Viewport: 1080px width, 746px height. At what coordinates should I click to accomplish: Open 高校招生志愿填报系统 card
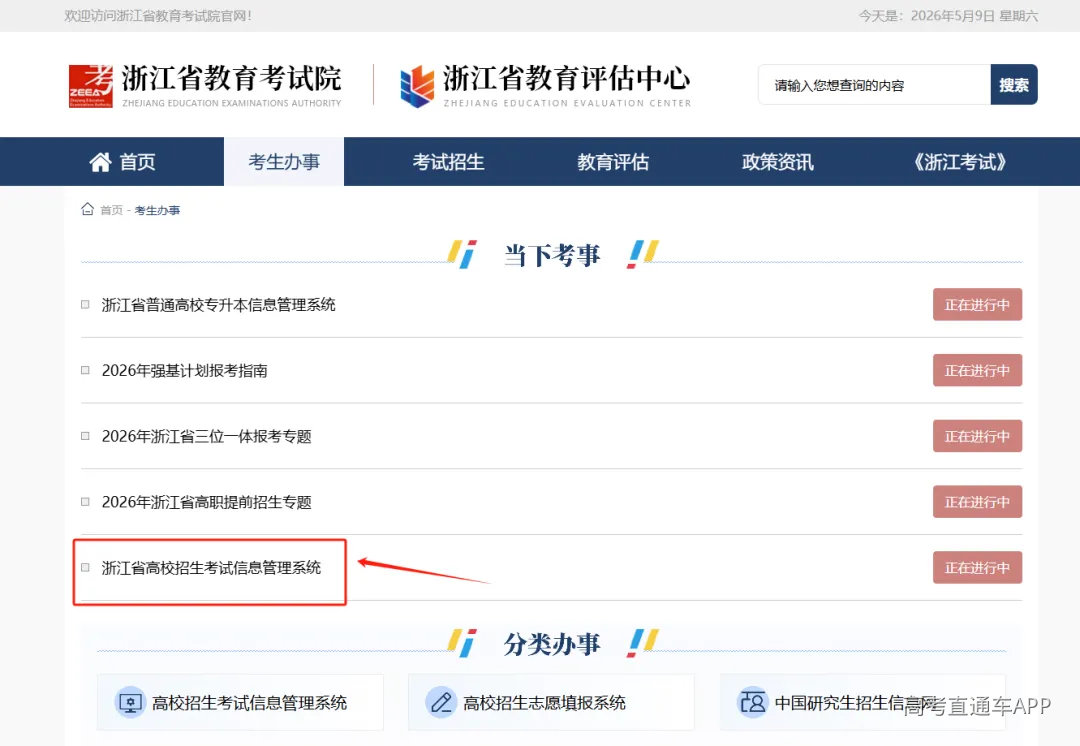click(x=551, y=703)
